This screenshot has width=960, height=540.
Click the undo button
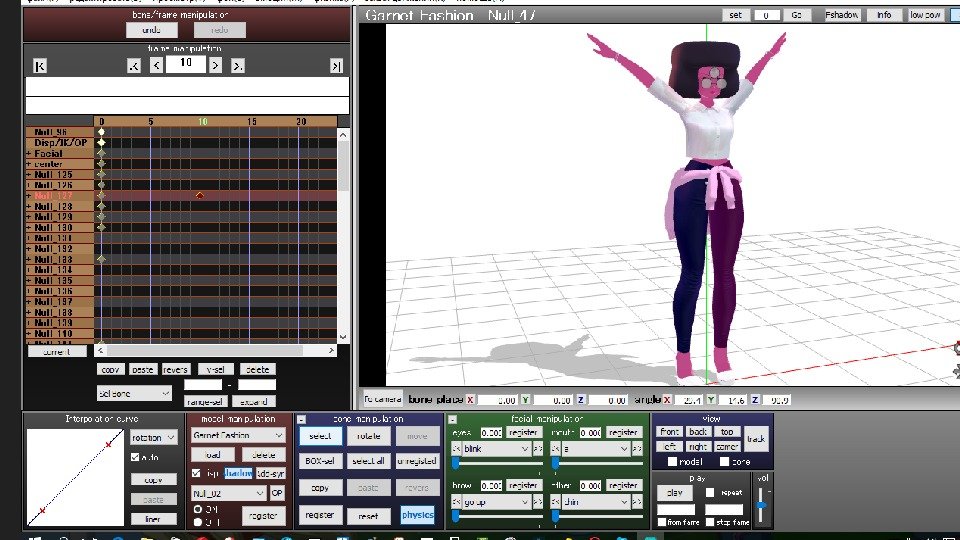pos(151,30)
